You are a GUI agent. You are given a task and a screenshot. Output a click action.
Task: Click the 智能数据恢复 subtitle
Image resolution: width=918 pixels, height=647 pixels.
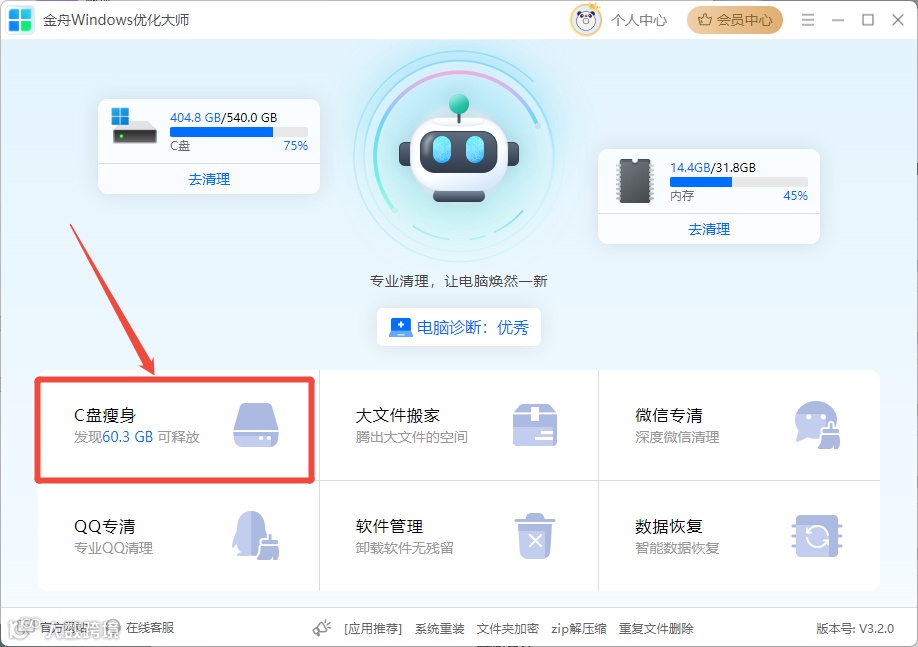677,548
